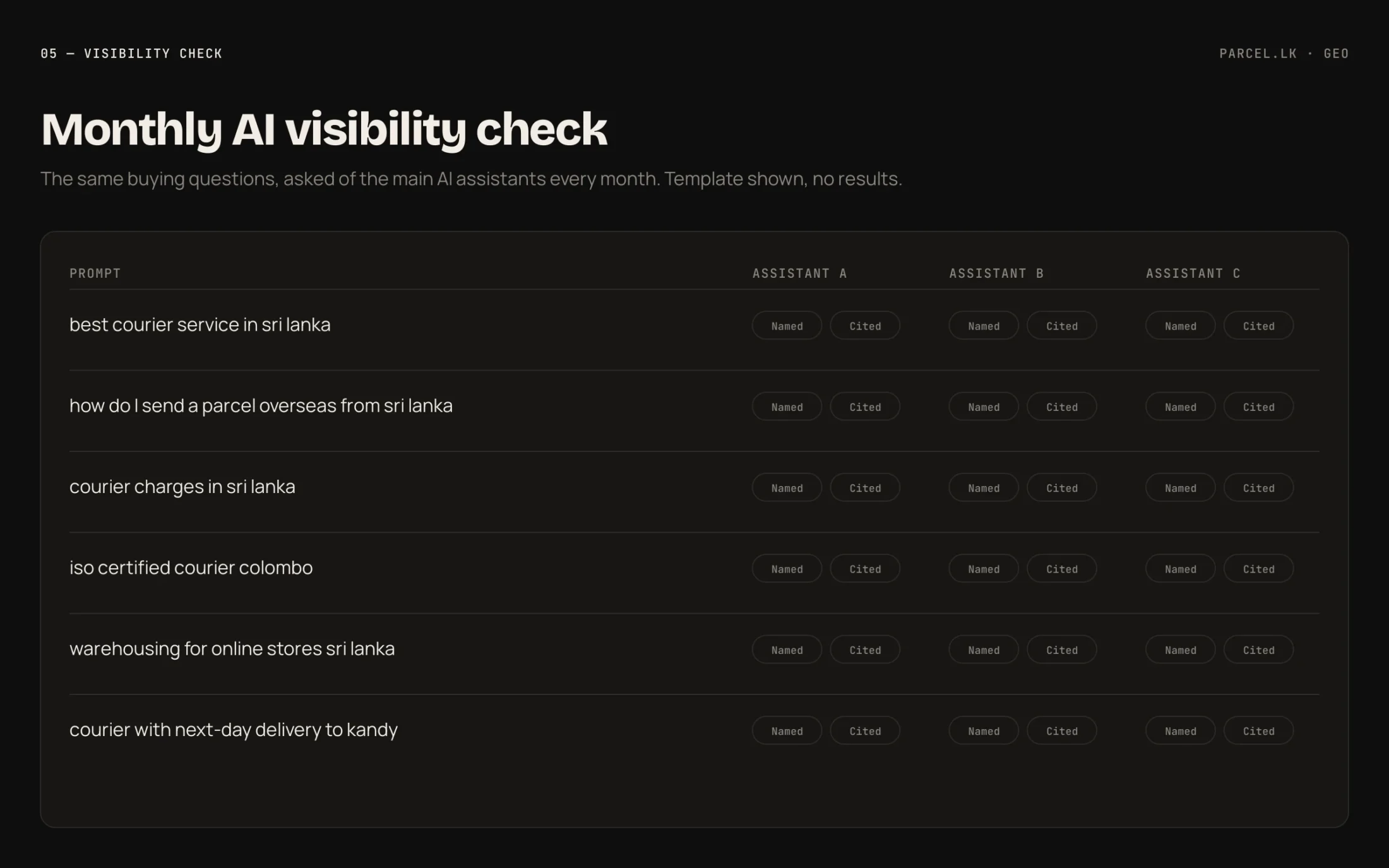Toggle Named for Assistant B on best courier service row
The height and width of the screenshot is (868, 1389).
[984, 326]
